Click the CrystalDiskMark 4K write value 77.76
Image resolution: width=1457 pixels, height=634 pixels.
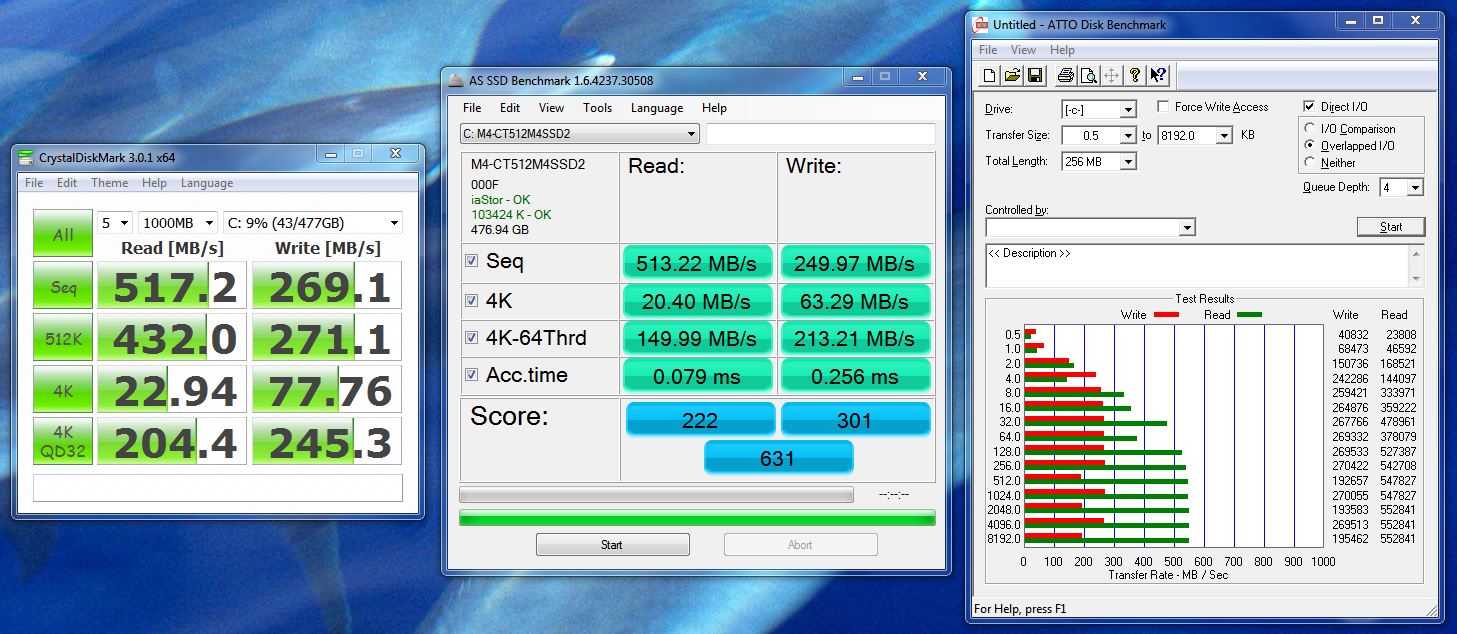click(326, 392)
